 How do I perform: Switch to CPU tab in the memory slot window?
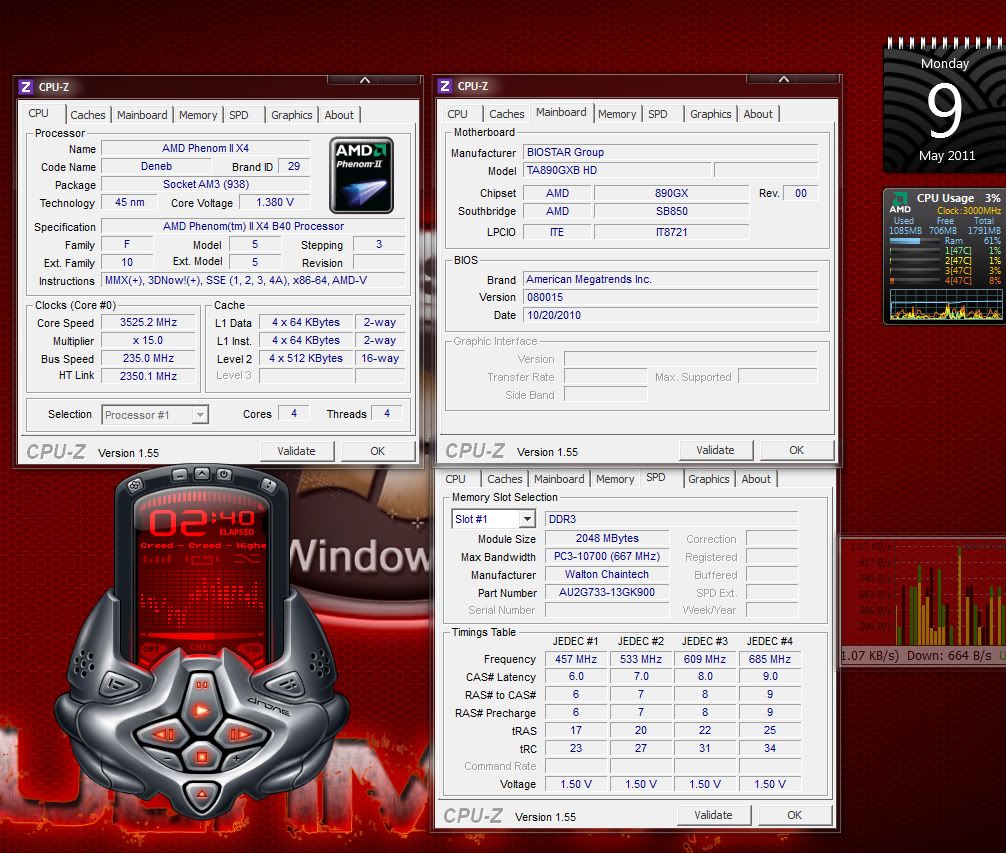tap(456, 479)
